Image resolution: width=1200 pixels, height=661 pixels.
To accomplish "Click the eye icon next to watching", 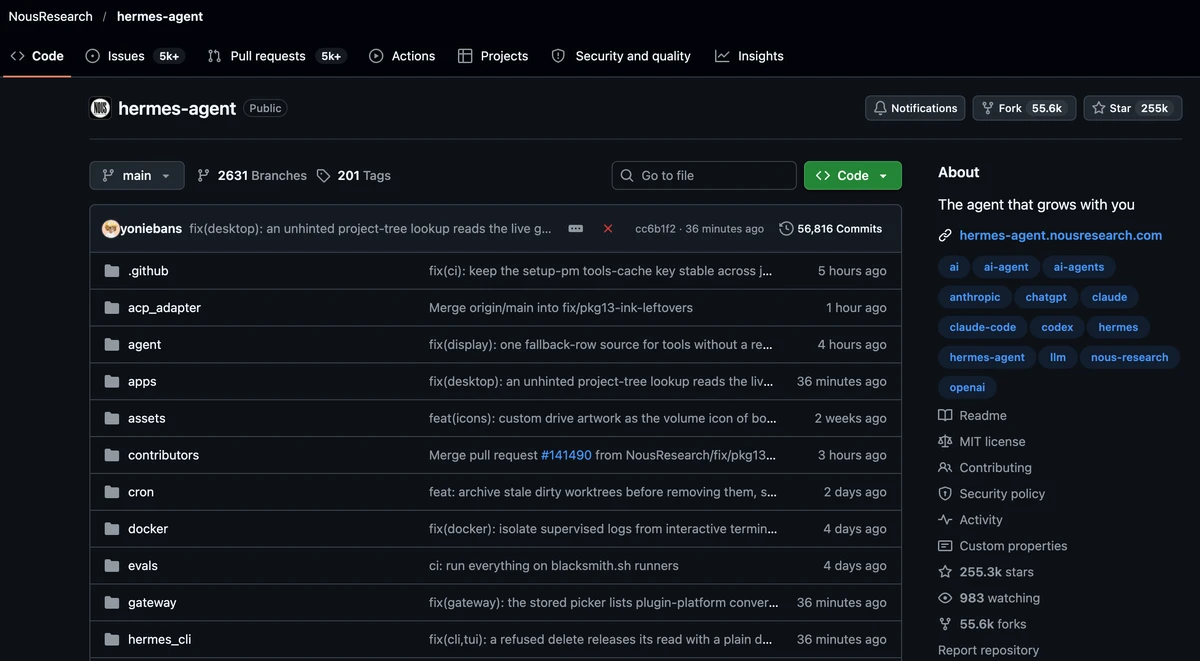I will (945, 598).
